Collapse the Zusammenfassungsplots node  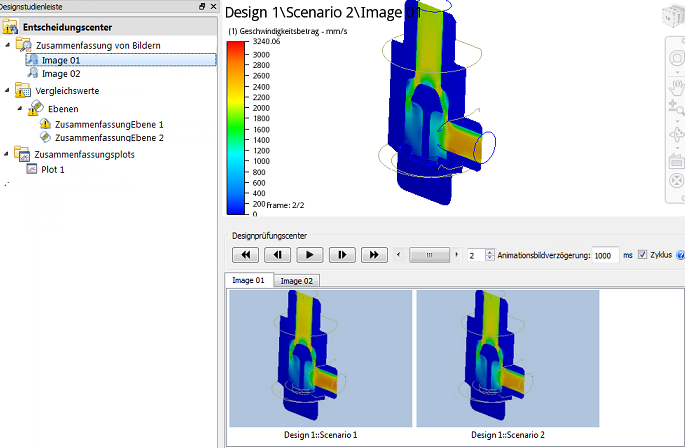click(x=6, y=154)
